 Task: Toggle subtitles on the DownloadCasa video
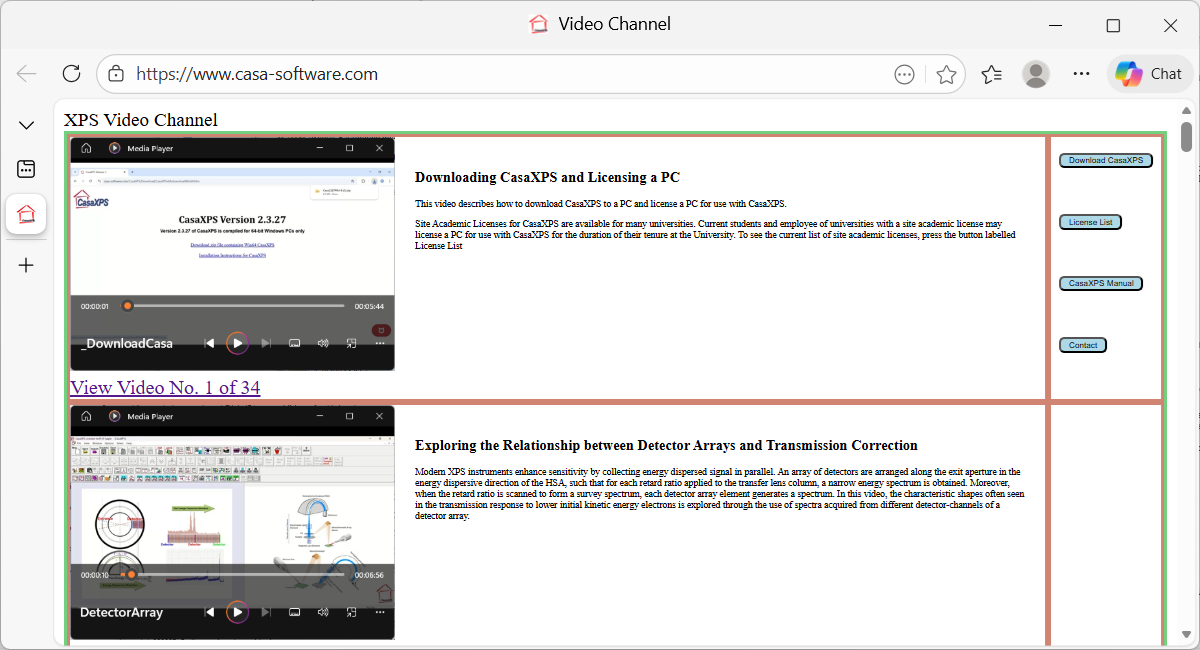[294, 343]
